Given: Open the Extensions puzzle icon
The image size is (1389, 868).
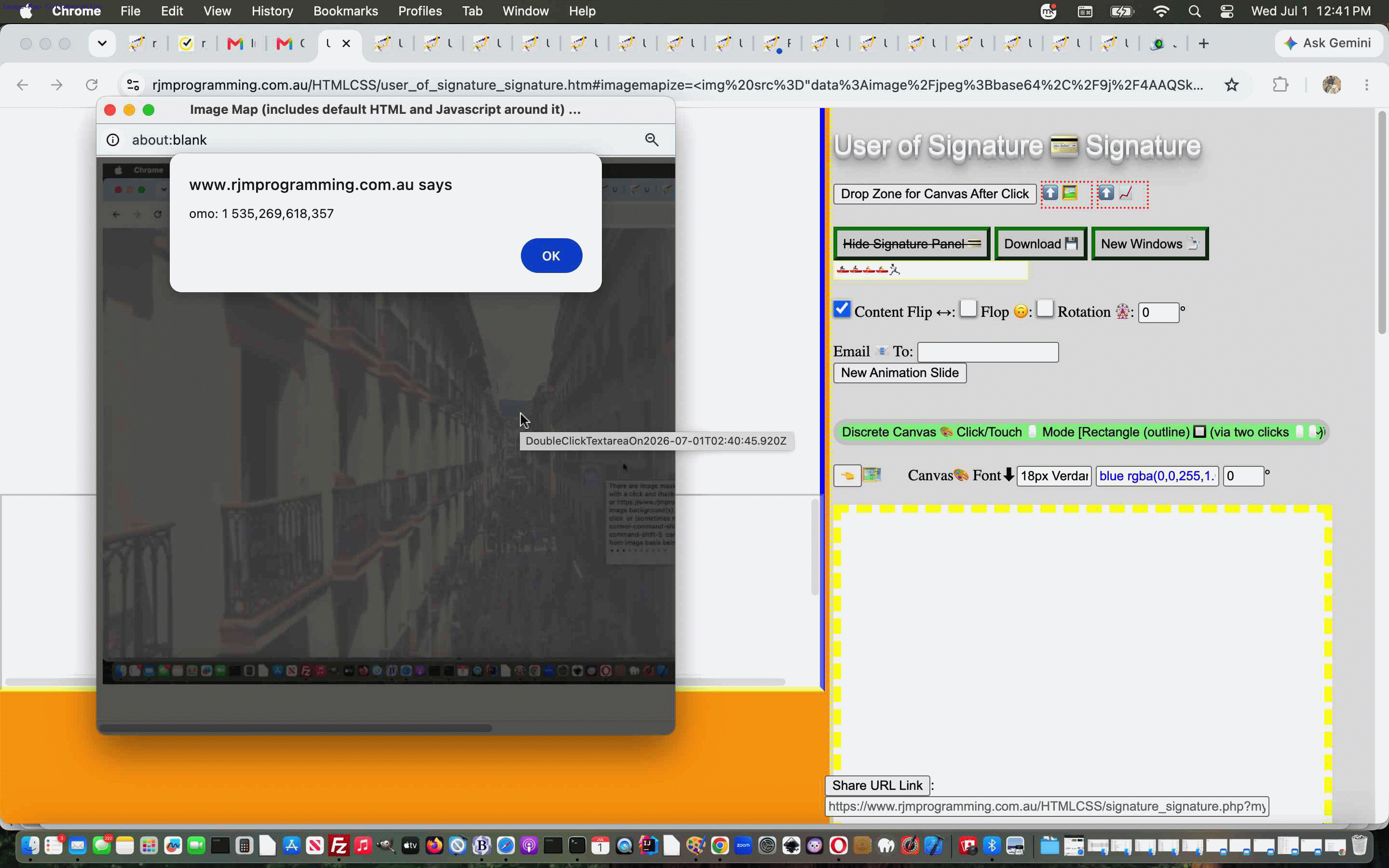Looking at the screenshot, I should click(1280, 85).
